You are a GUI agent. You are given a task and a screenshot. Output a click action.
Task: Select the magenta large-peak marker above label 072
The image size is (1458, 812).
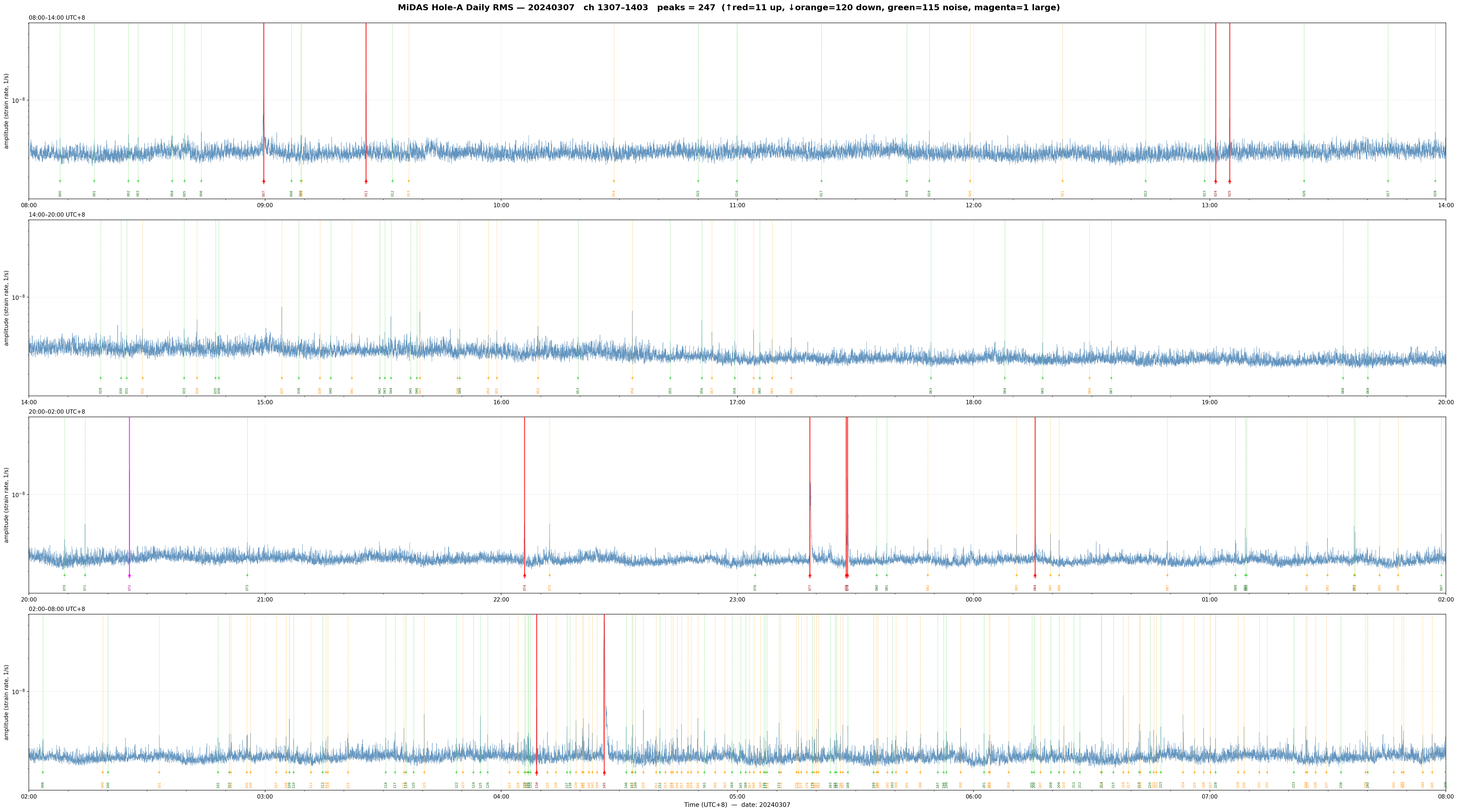[130, 575]
